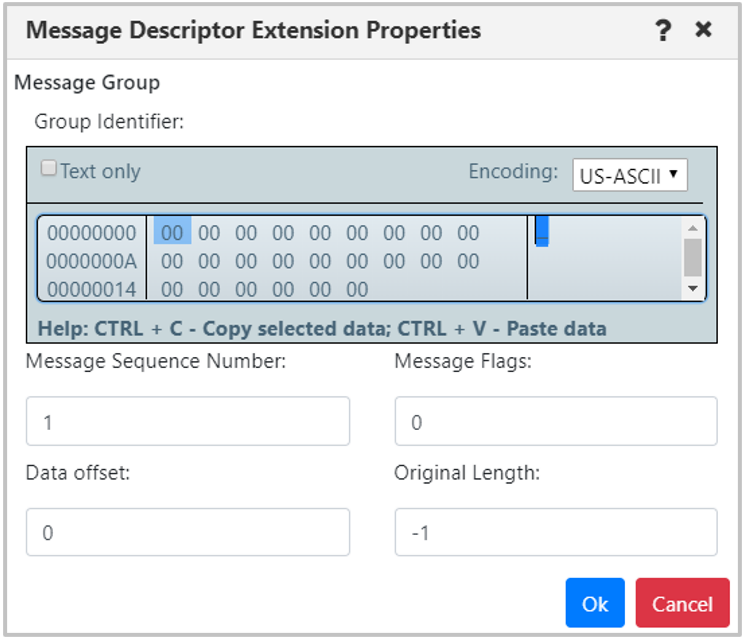Select the highlighted first 00 hex byte
Screen dimensions: 744x637
click(x=172, y=232)
